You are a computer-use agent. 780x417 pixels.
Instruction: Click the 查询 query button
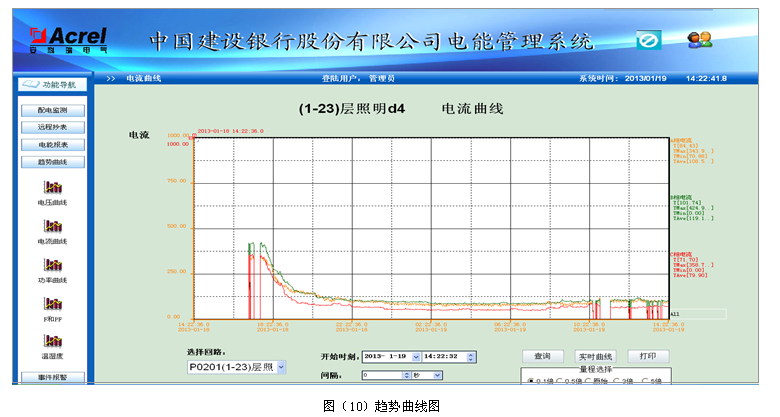tap(543, 356)
